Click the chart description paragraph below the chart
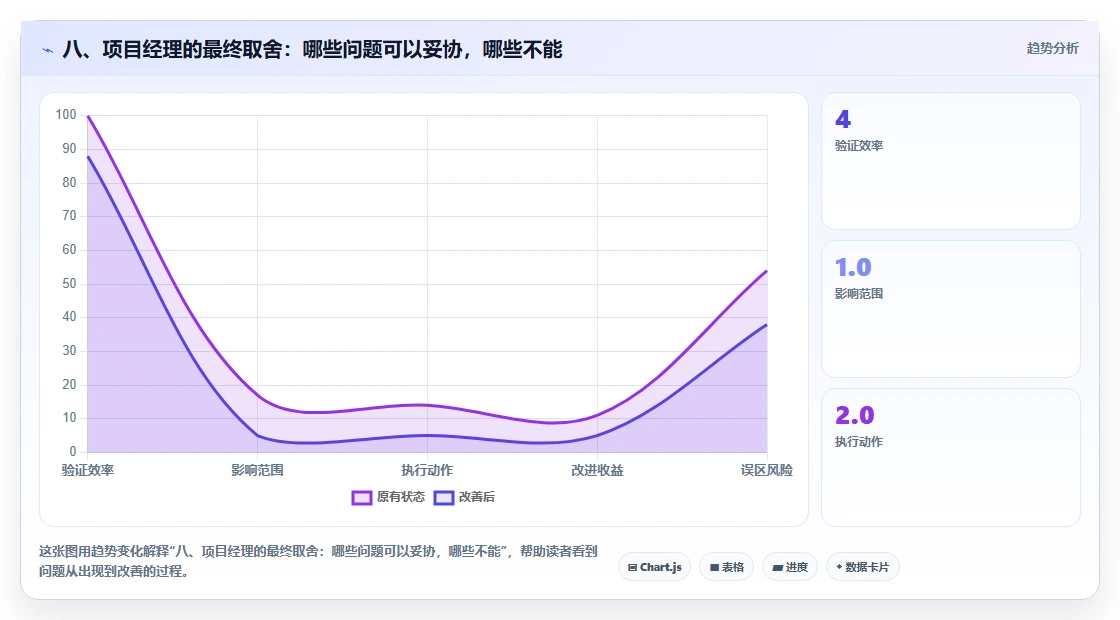 click(318, 561)
